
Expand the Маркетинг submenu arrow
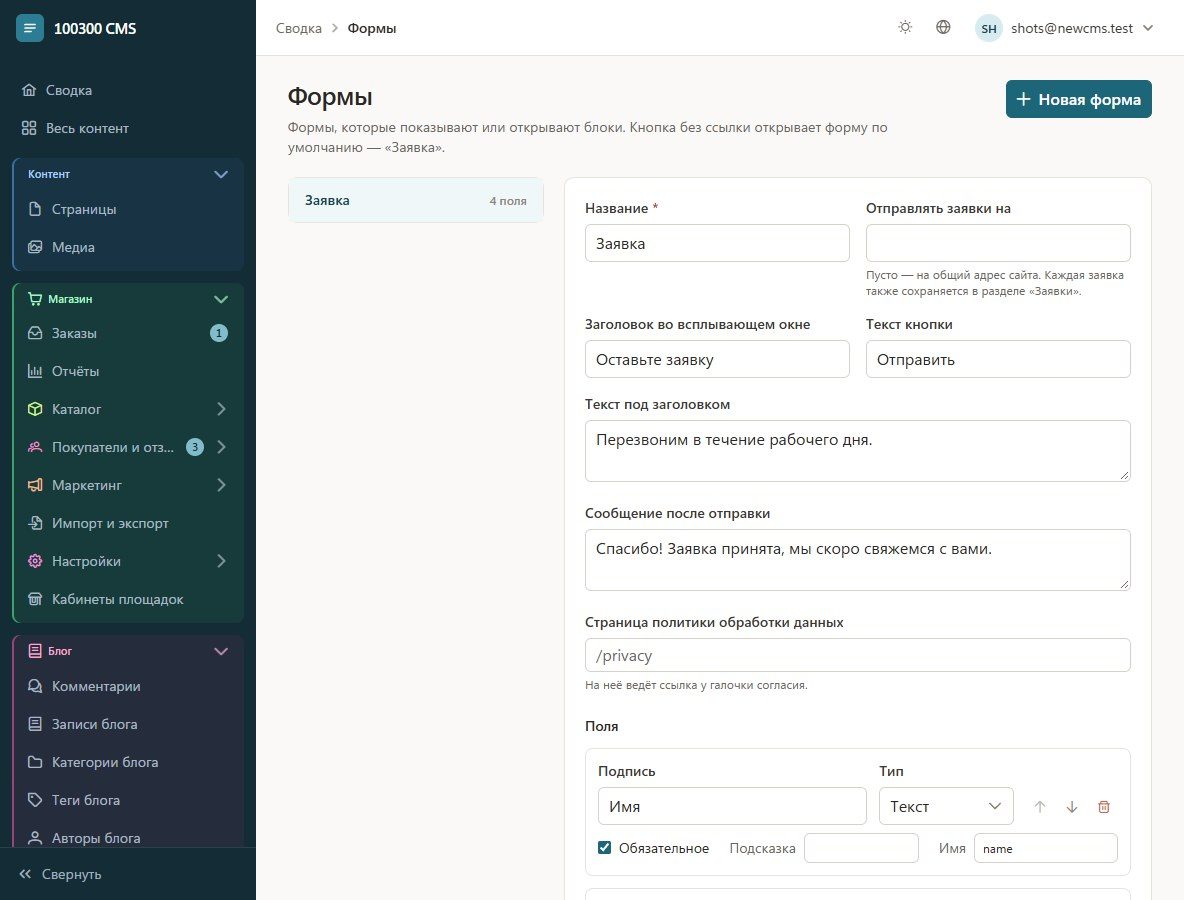click(221, 485)
